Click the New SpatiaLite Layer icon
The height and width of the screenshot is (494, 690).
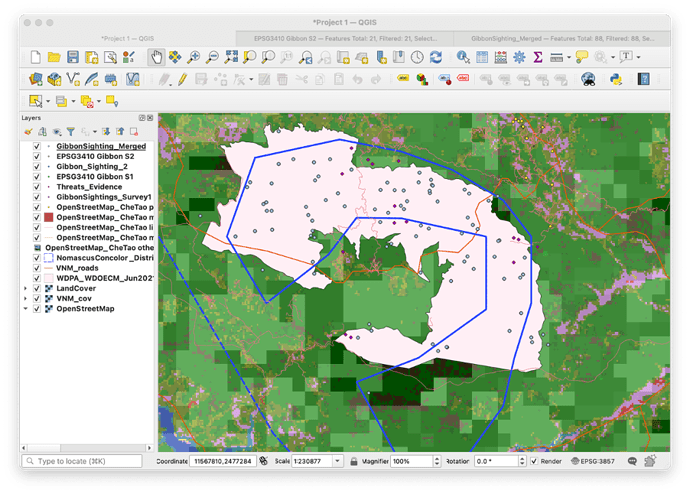pyautogui.click(x=92, y=79)
